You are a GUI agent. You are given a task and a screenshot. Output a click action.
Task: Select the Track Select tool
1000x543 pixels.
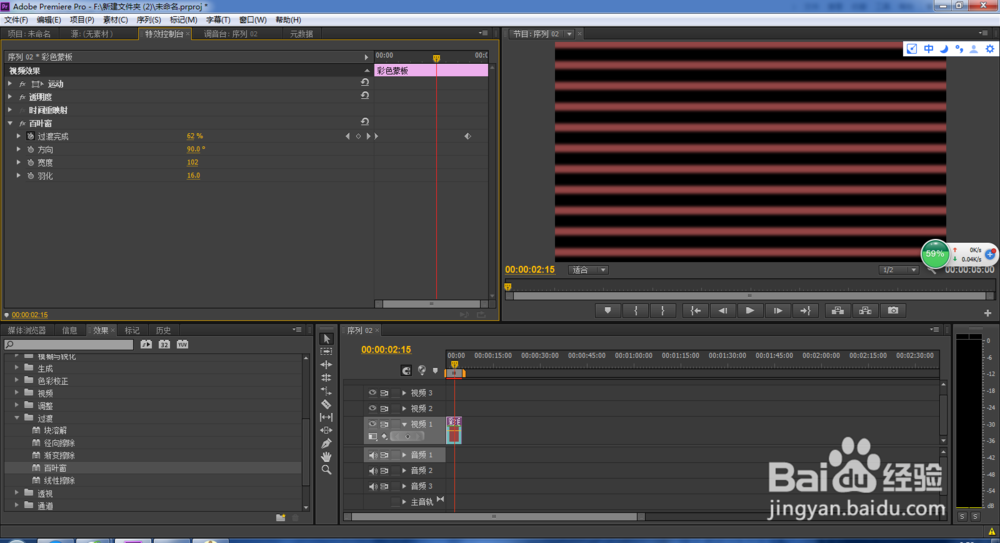[327, 352]
